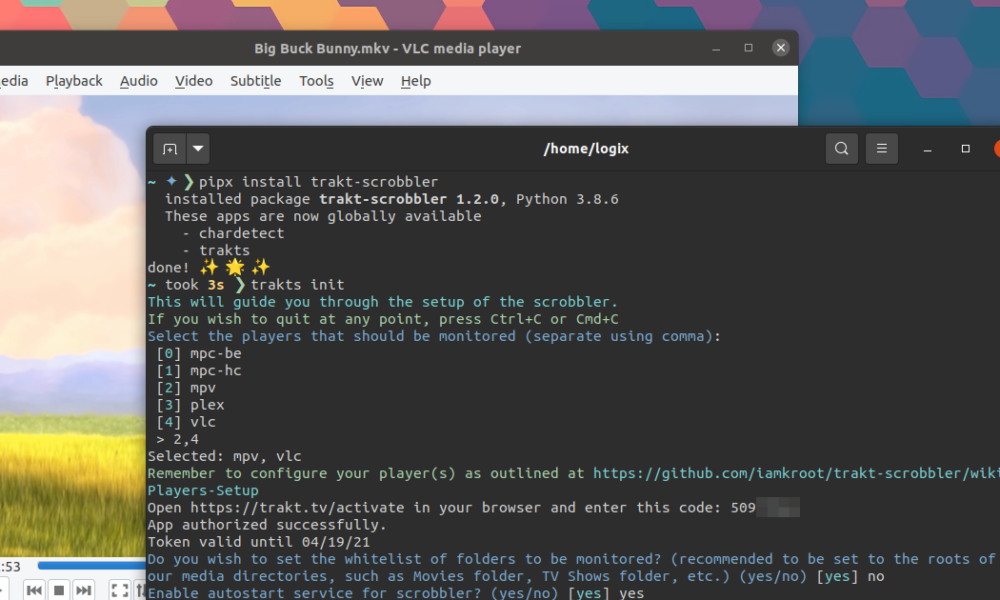Click the 'Selected: mpv, vlc' line
Screen dimensions: 1000x600
point(224,457)
